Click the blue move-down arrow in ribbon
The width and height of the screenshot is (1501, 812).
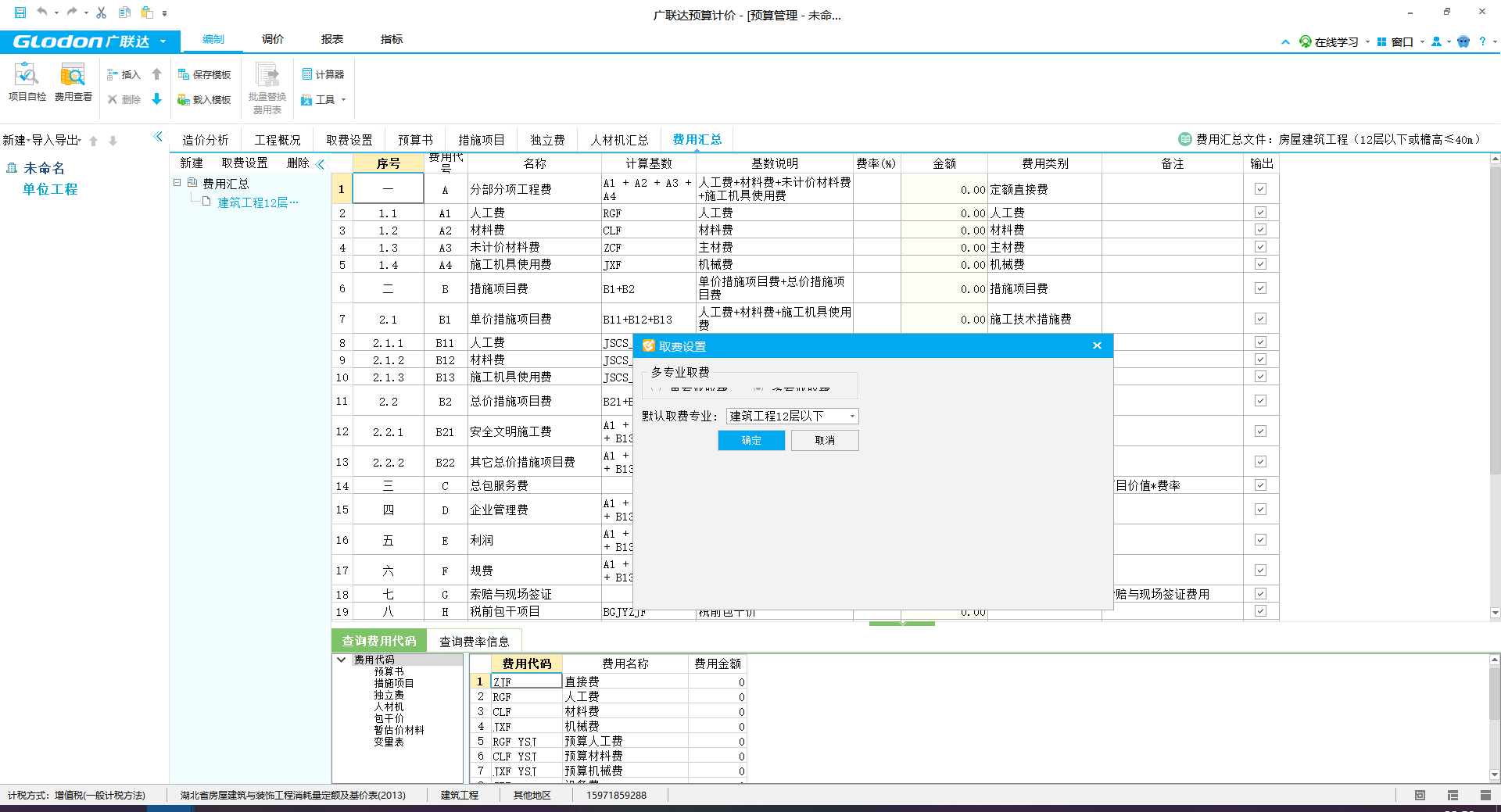(156, 98)
